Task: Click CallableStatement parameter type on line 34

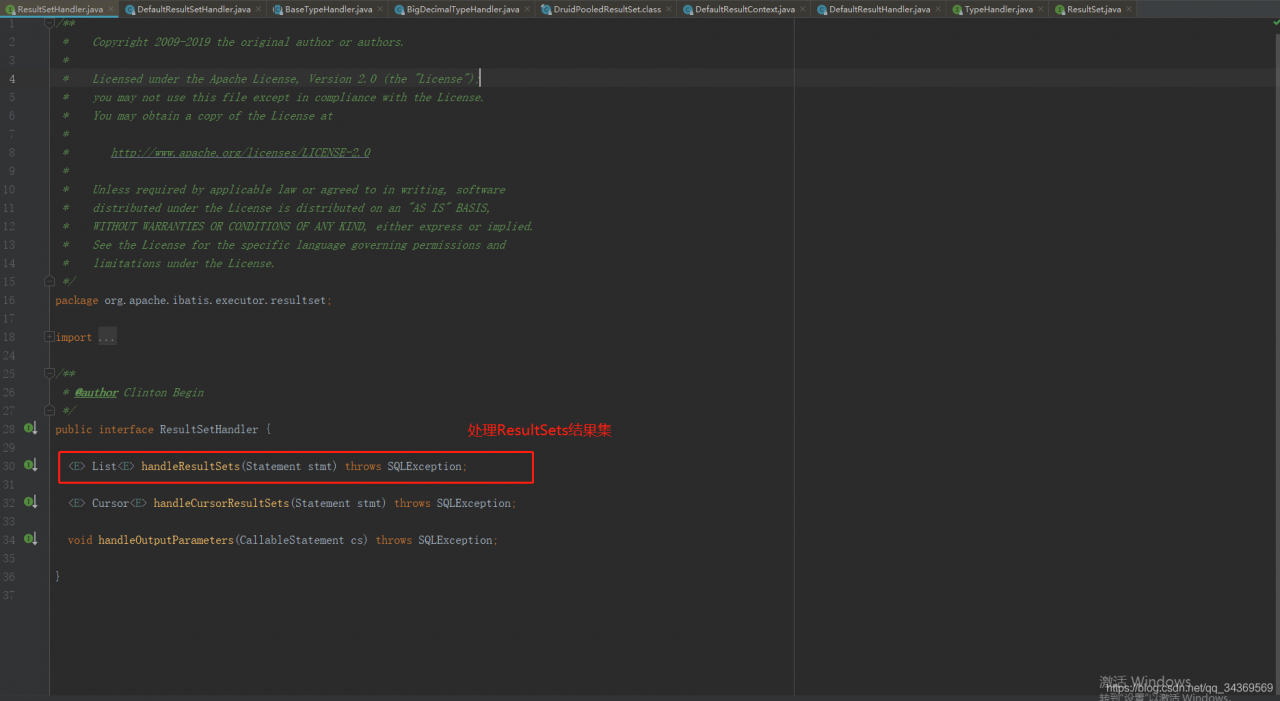Action: pyautogui.click(x=291, y=540)
